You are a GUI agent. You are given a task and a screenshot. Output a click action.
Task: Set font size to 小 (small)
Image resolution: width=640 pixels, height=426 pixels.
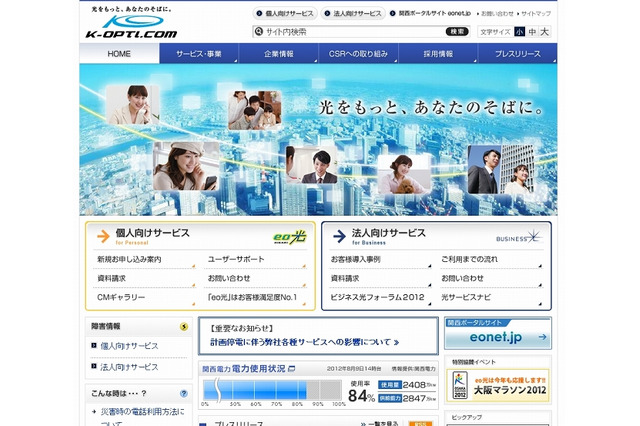(x=519, y=32)
